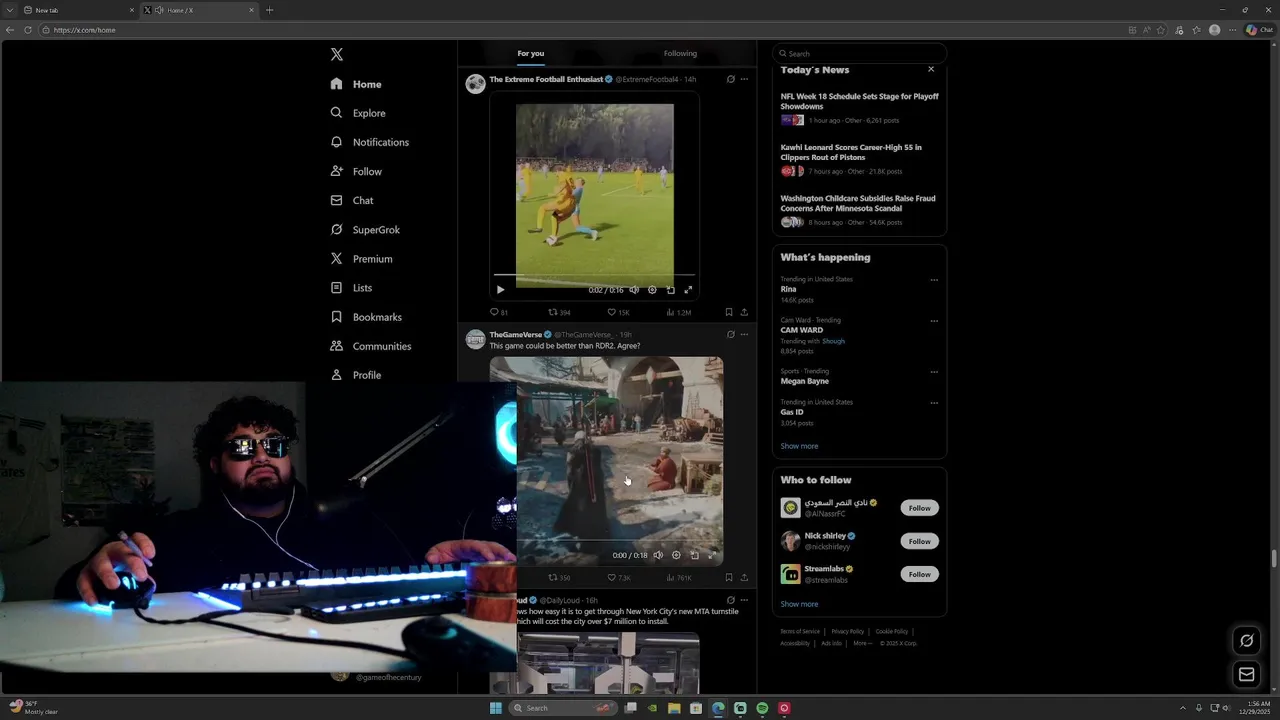Show more under Who to follow
This screenshot has width=1280, height=720.
click(799, 604)
